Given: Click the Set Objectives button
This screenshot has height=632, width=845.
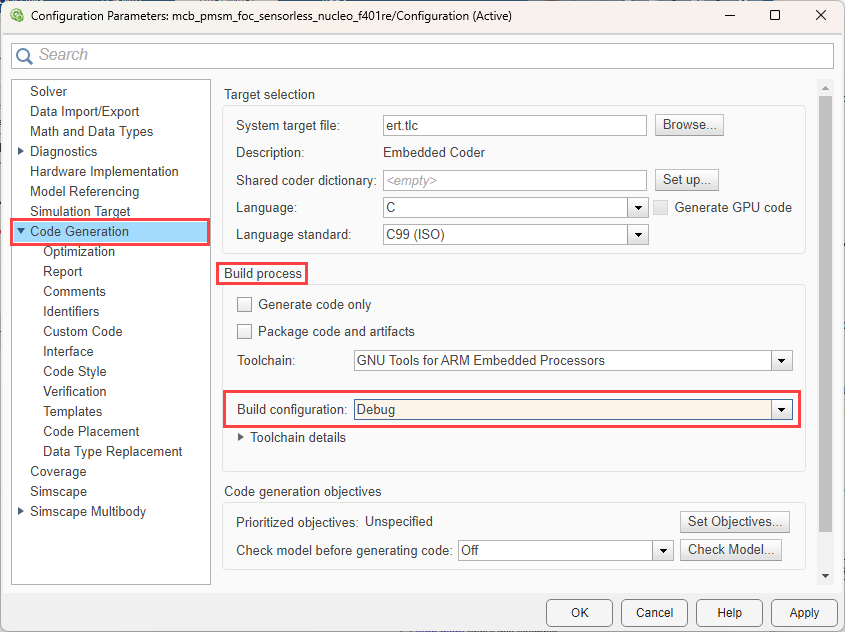Looking at the screenshot, I should pyautogui.click(x=734, y=522).
